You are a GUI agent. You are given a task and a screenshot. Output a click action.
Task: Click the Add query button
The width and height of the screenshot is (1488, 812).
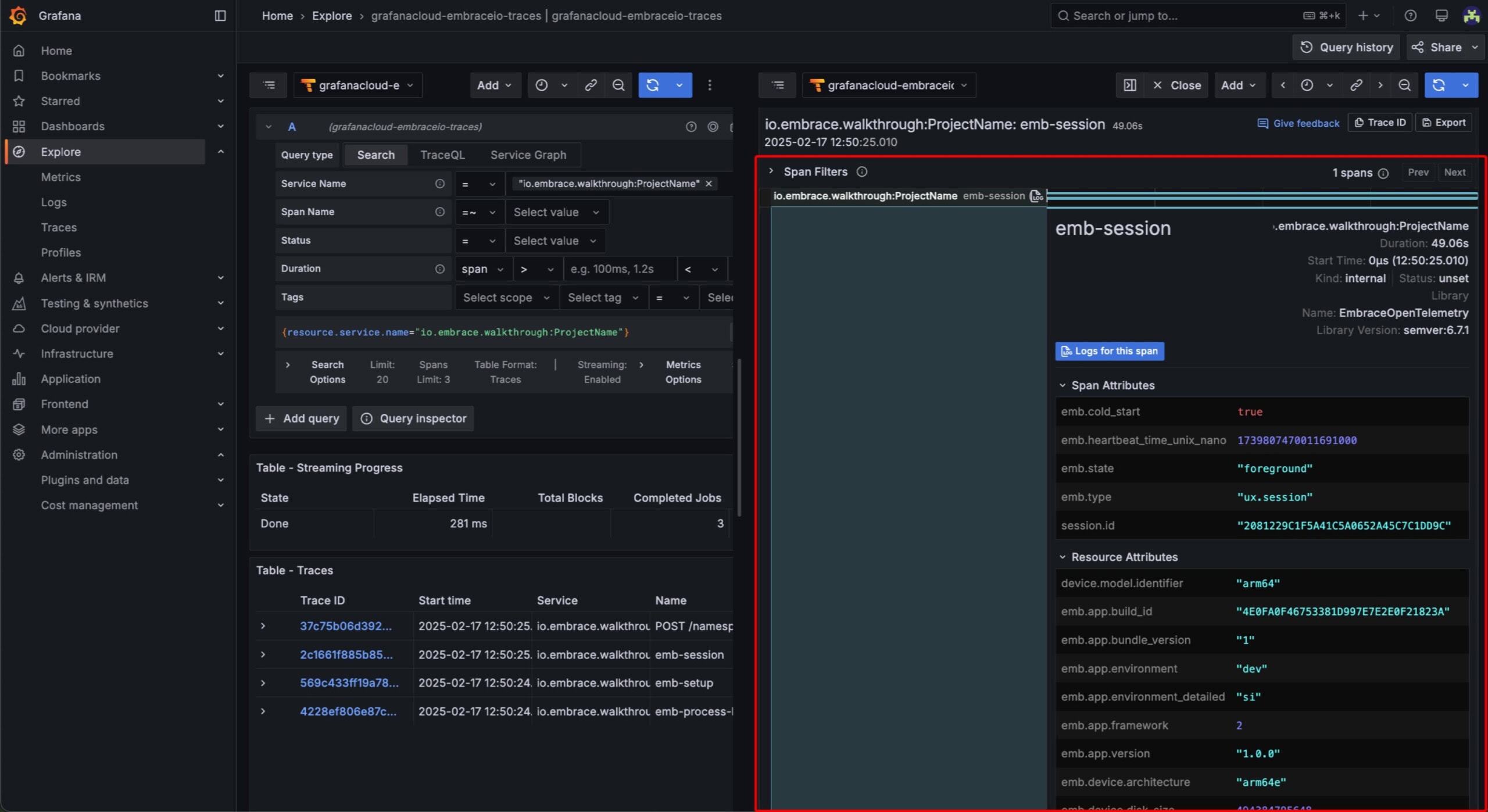[x=301, y=418]
